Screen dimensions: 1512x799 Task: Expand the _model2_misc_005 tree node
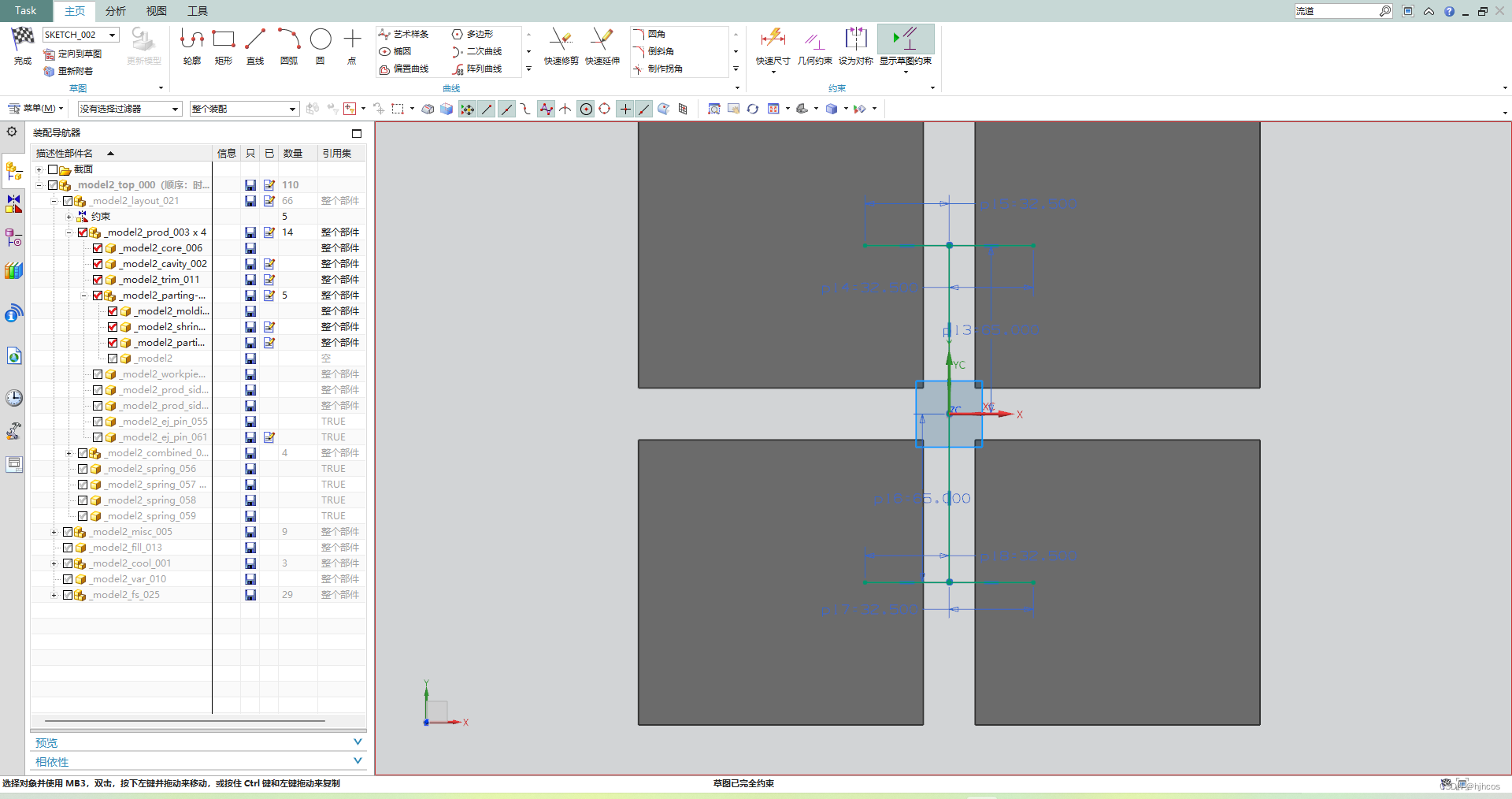[54, 532]
